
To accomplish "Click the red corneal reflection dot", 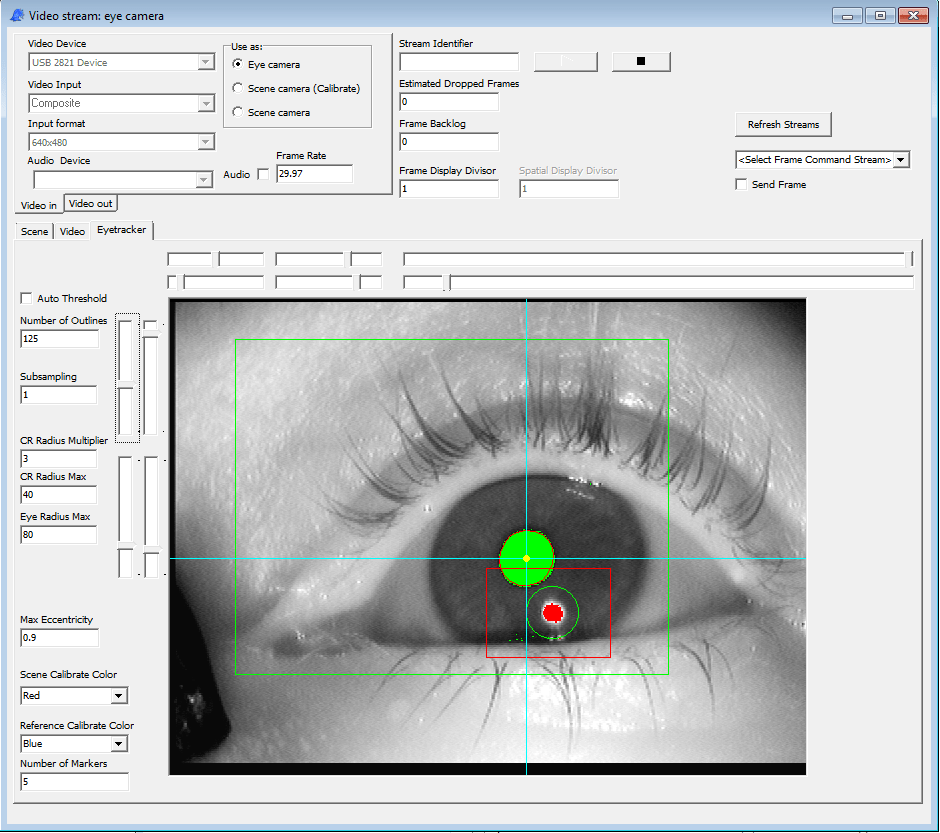I will 553,613.
